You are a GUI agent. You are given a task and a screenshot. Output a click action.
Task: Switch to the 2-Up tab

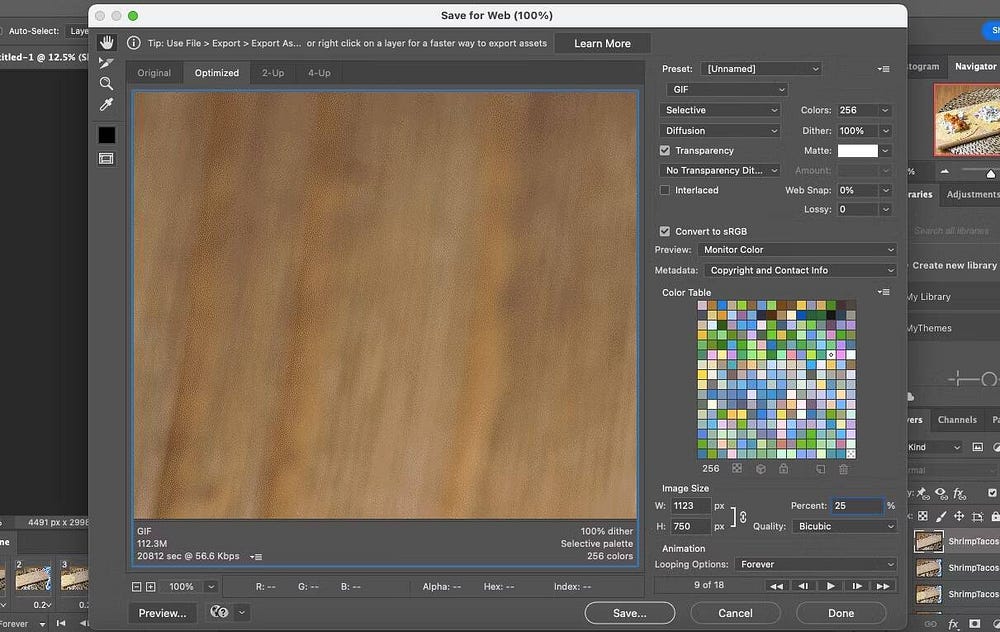[273, 73]
